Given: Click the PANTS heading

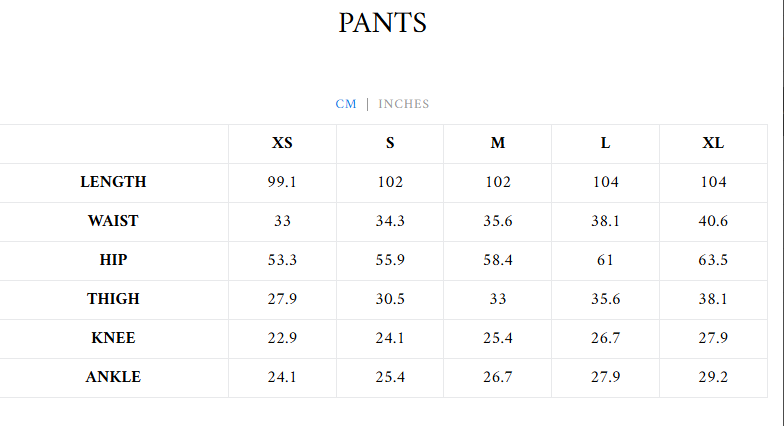Looking at the screenshot, I should [x=382, y=23].
